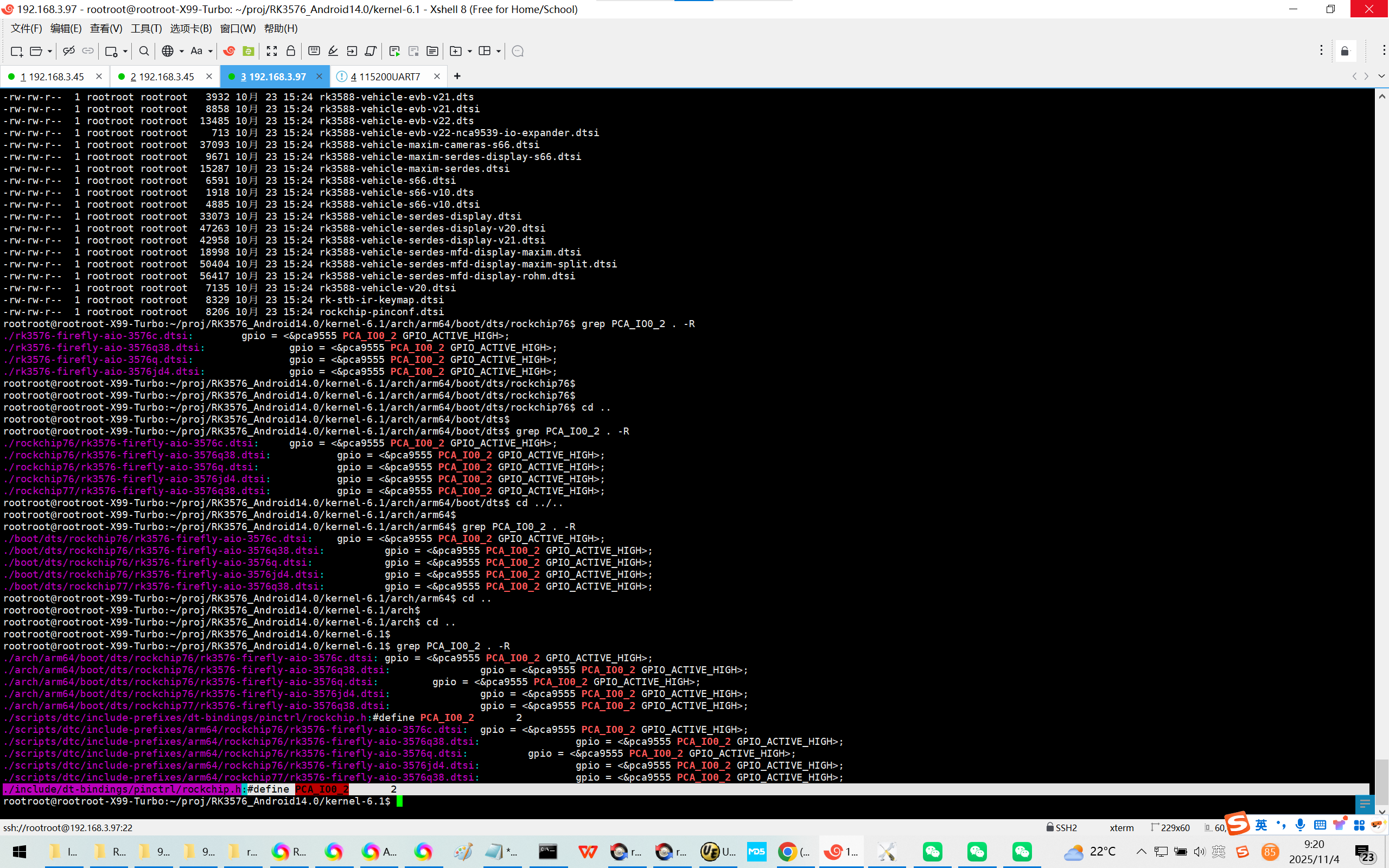
Task: Click the New session icon
Action: click(16, 51)
